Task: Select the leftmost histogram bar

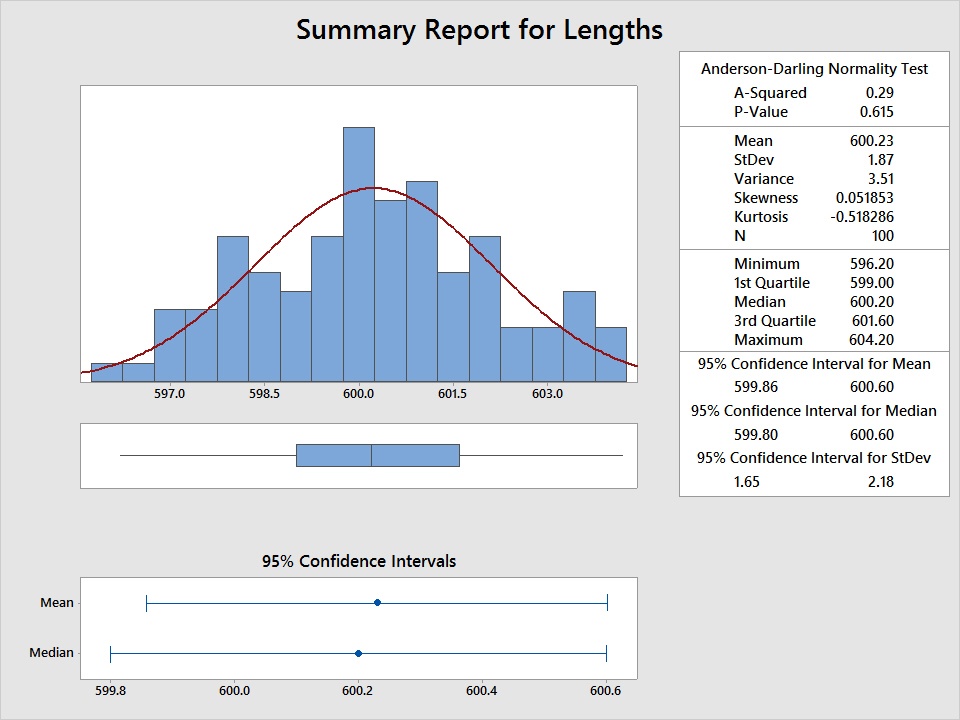Action: [x=106, y=372]
